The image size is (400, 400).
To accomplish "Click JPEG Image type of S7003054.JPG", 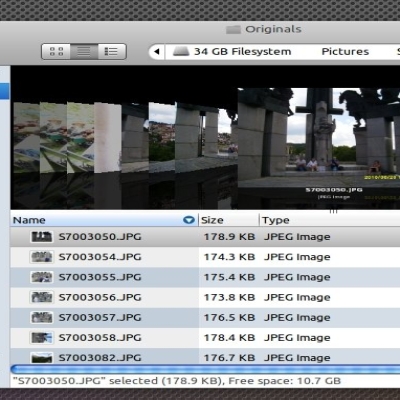I will (x=297, y=257).
